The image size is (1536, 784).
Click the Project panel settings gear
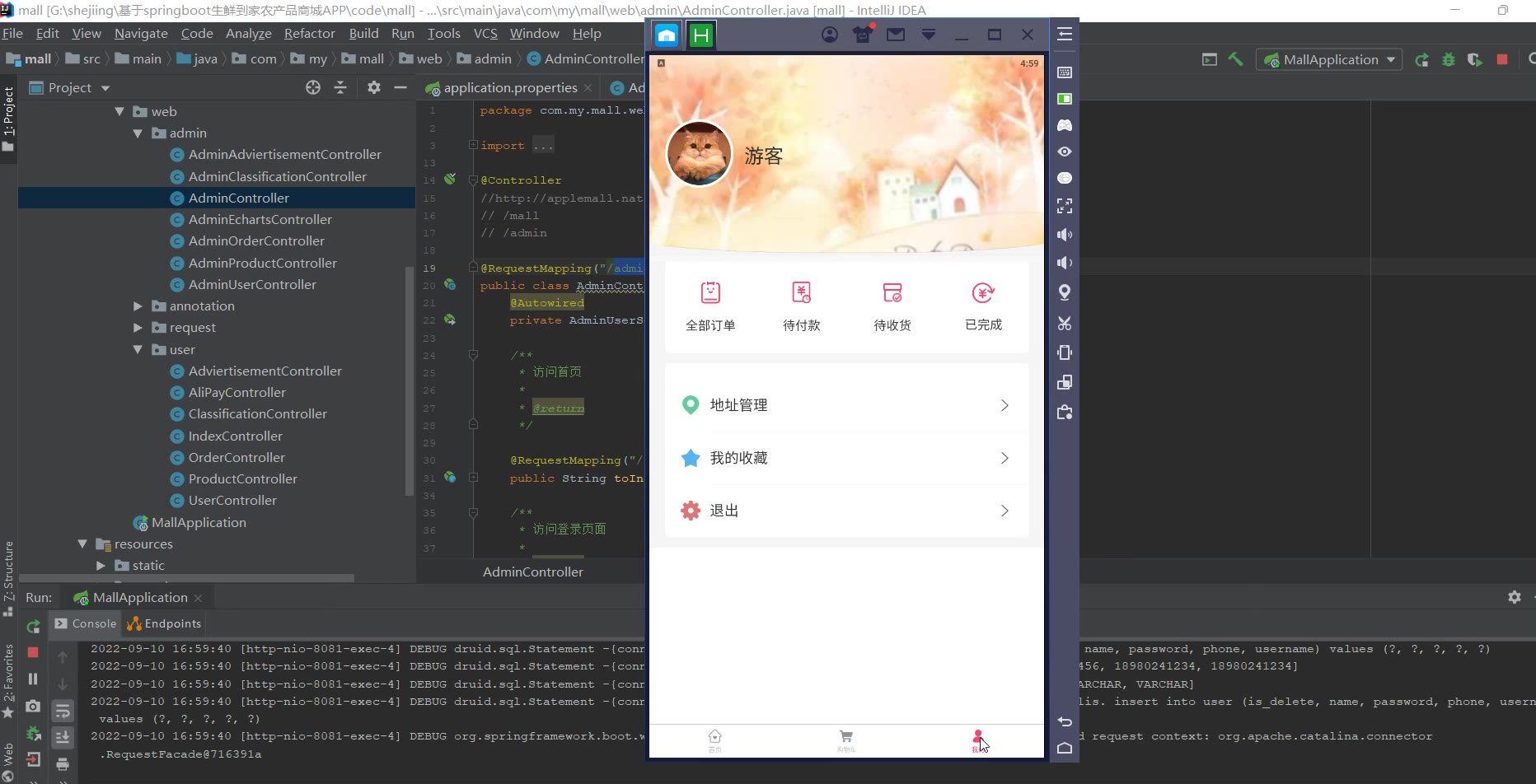point(374,87)
